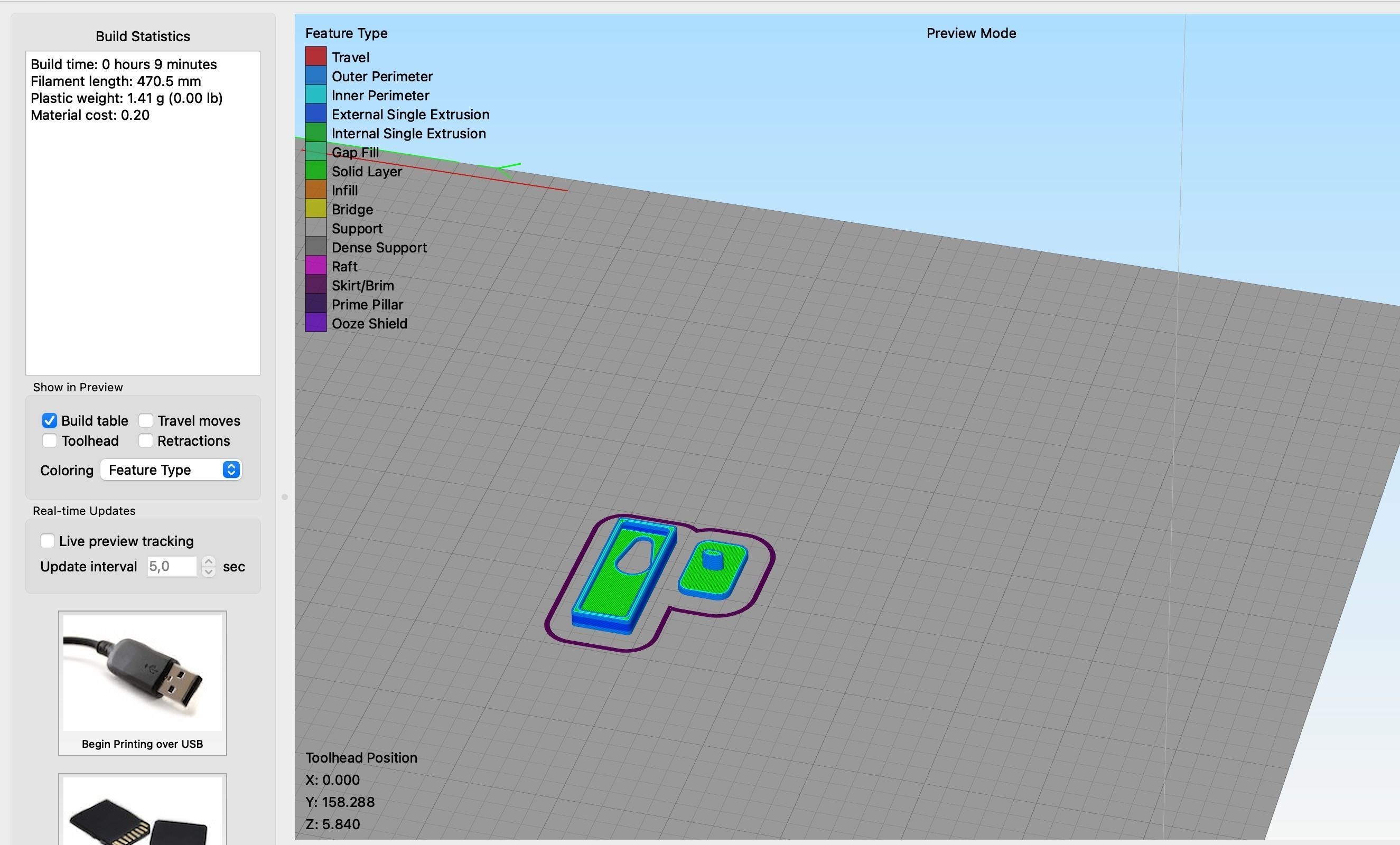
Task: Click the Begin Printing over USB image button
Action: click(x=142, y=672)
